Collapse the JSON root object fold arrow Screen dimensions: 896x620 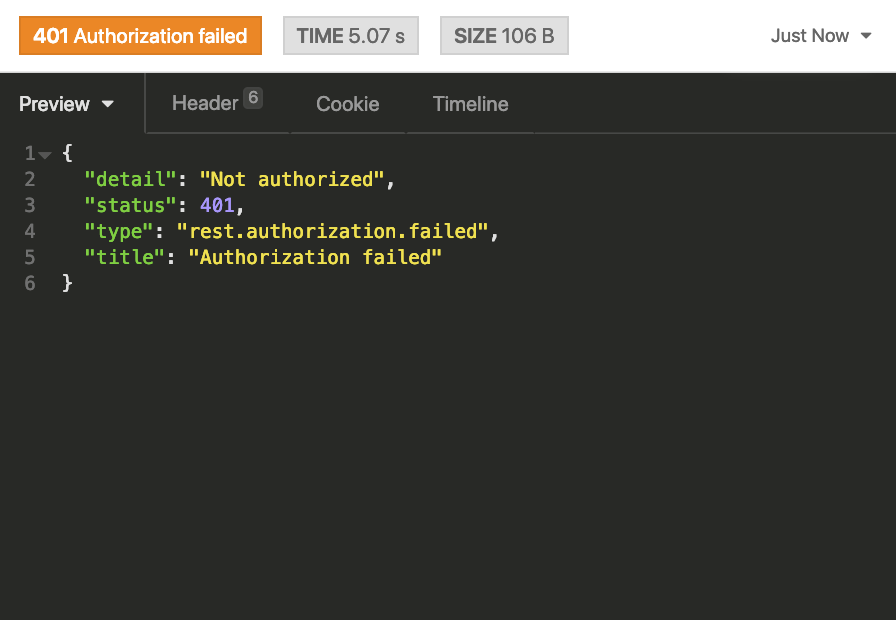(45, 154)
